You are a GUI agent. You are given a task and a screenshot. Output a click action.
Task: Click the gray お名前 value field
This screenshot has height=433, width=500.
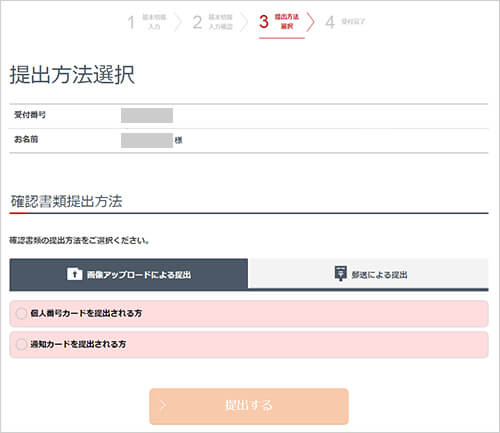(147, 140)
